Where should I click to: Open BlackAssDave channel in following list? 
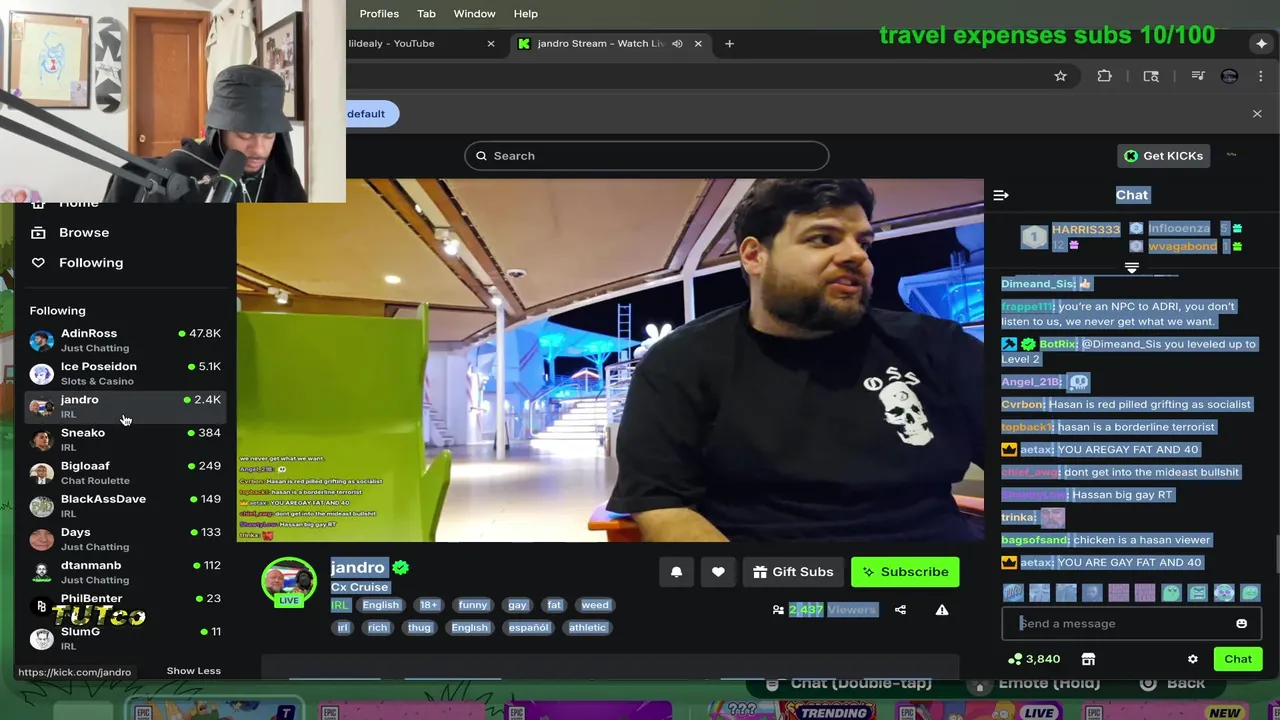point(125,505)
